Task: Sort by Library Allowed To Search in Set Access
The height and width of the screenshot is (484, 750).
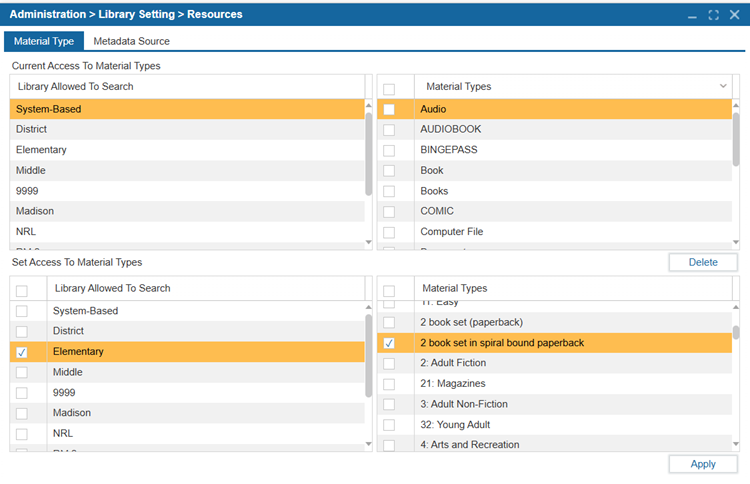Action: coord(206,288)
